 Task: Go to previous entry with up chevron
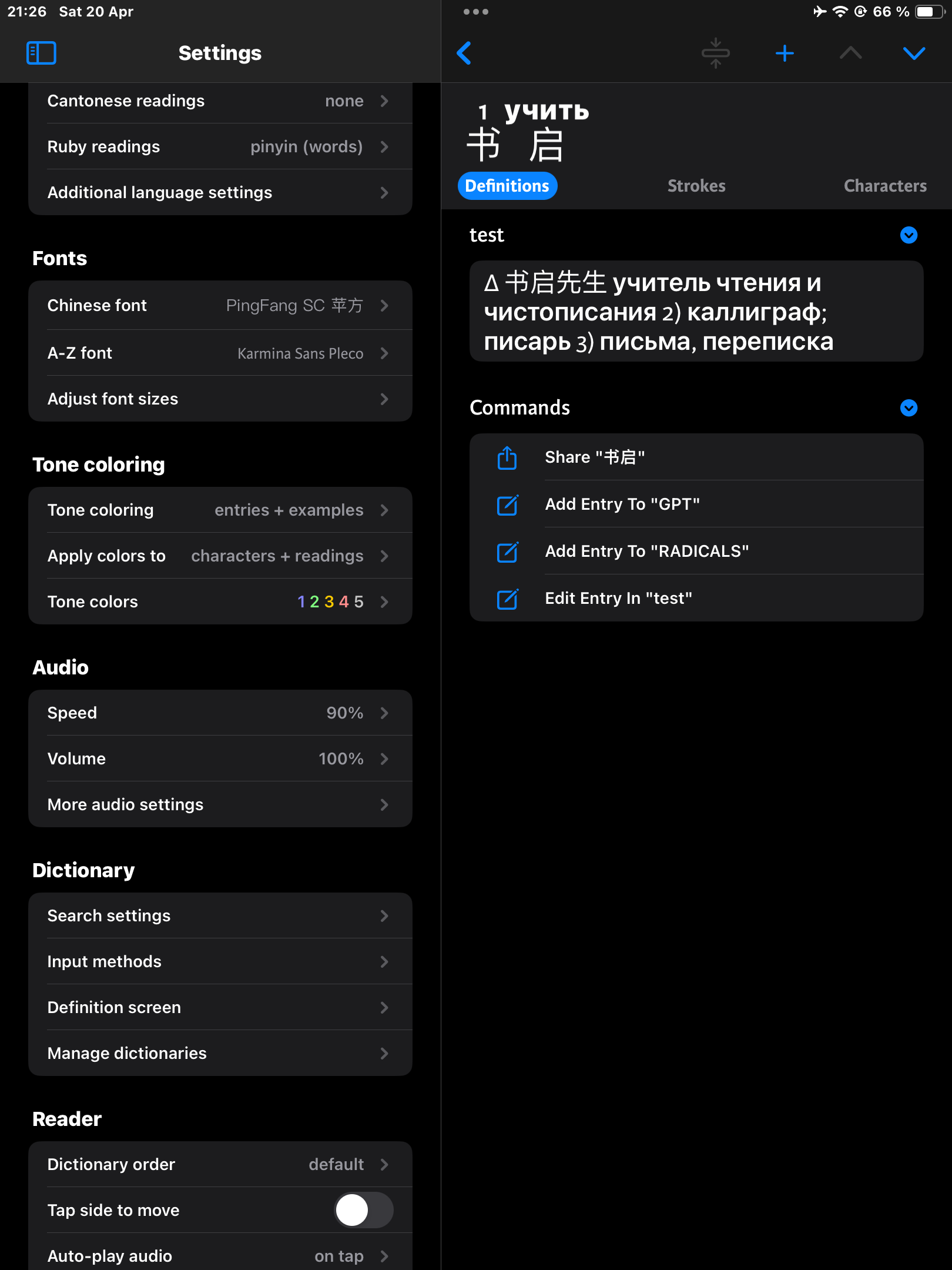pos(850,54)
